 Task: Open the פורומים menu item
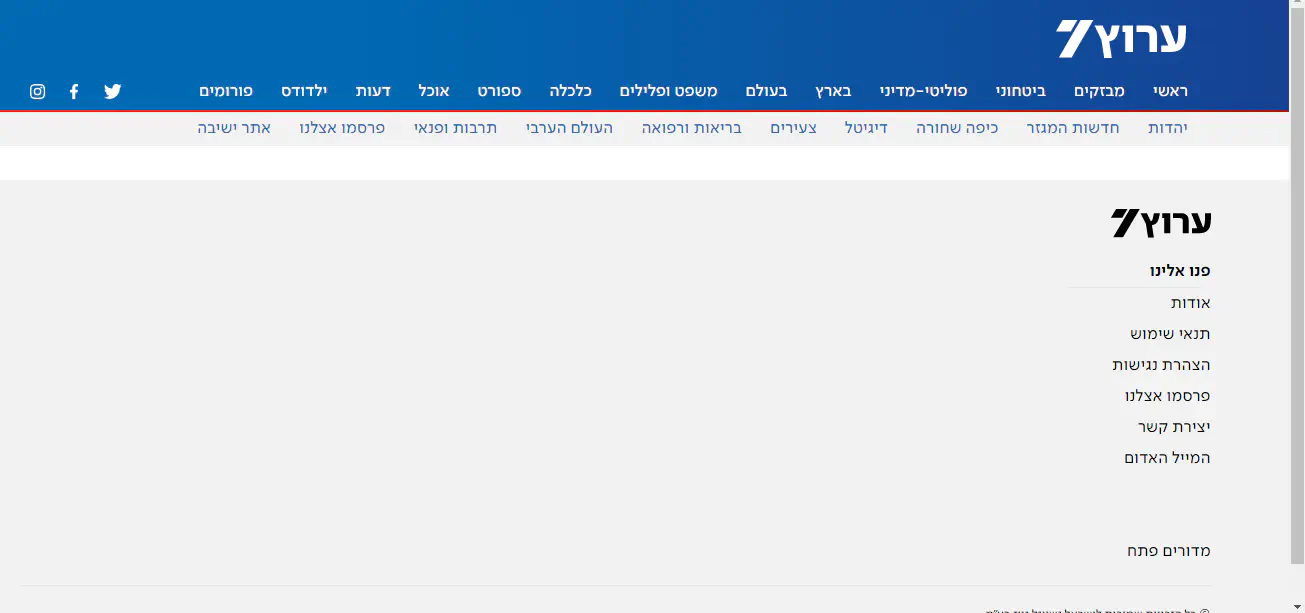pos(226,91)
